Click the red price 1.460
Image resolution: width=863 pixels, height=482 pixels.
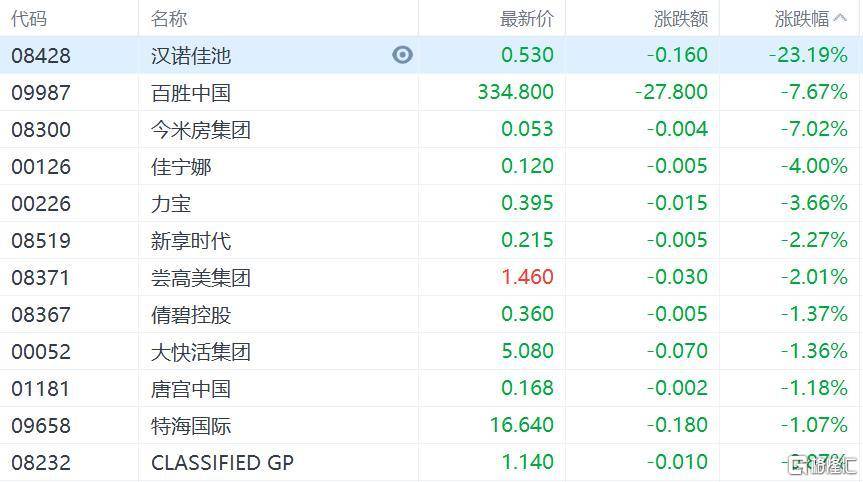pyautogui.click(x=526, y=277)
